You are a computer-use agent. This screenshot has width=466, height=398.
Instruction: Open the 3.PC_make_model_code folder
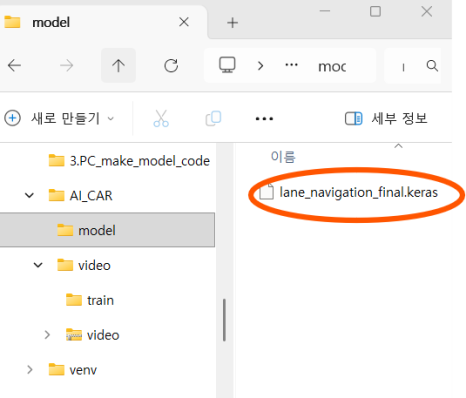(129, 161)
